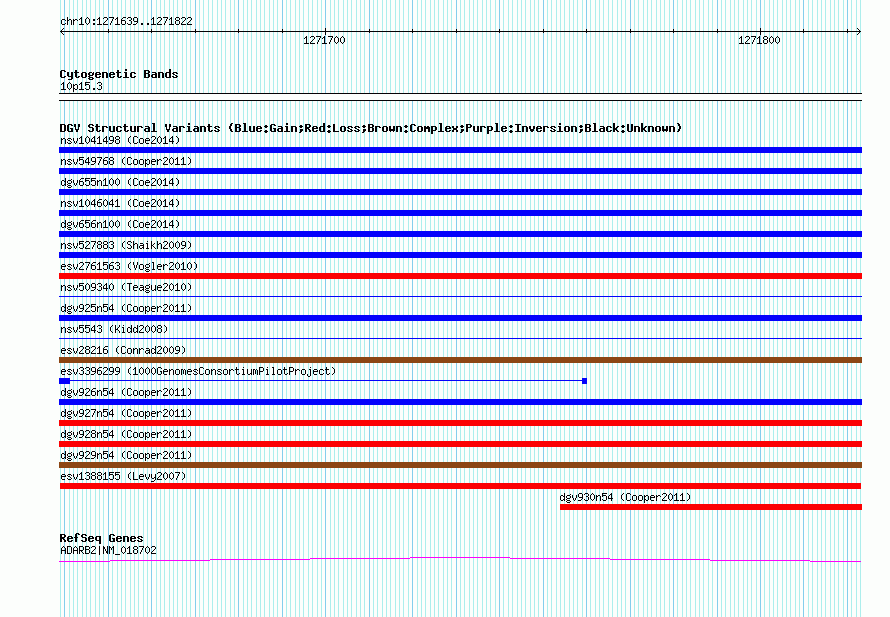
Task: Click the Cytogenetic Bands track title
Action: click(x=119, y=74)
